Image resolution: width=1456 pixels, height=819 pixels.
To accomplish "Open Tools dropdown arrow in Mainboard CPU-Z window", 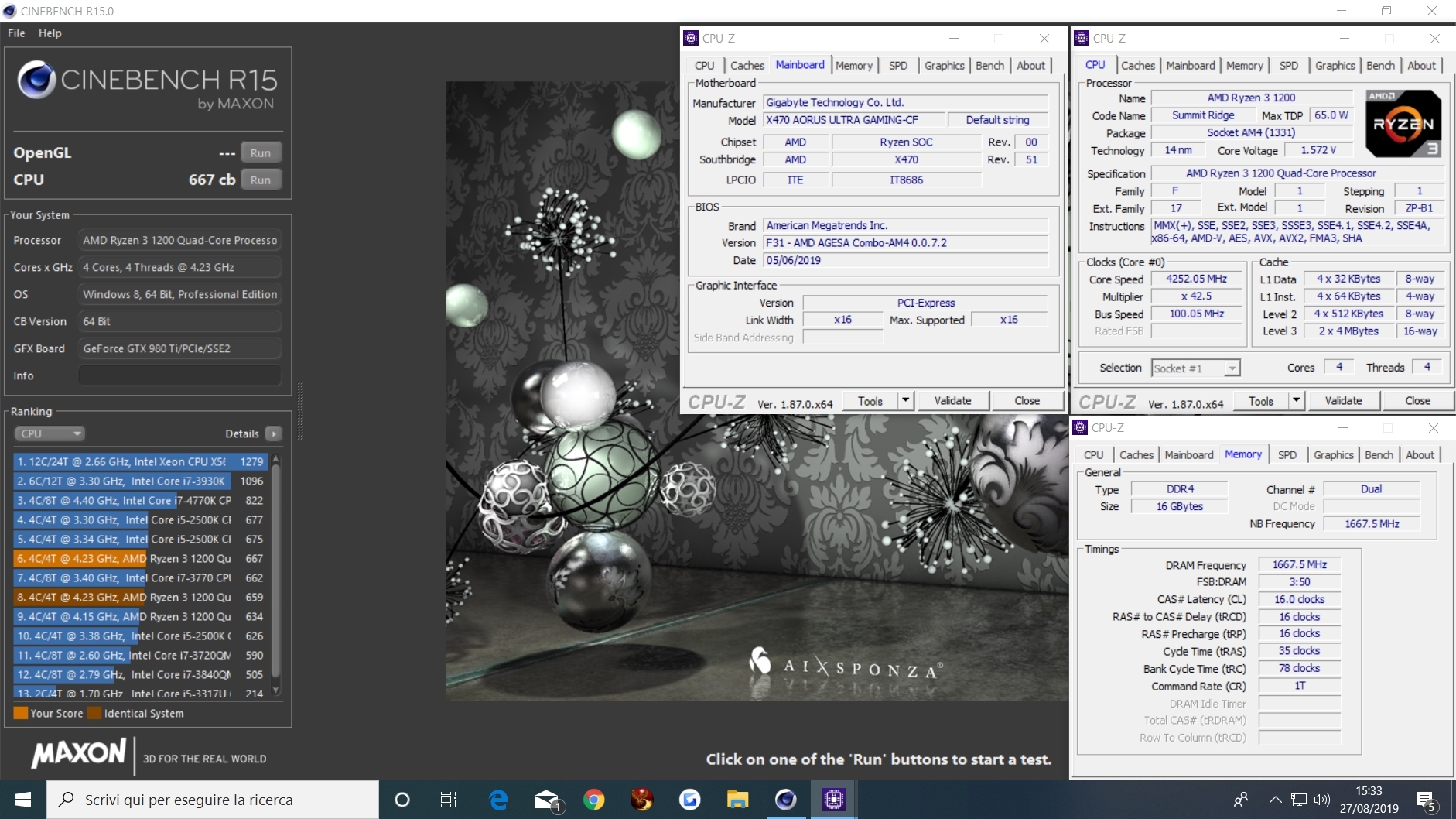I will point(906,401).
